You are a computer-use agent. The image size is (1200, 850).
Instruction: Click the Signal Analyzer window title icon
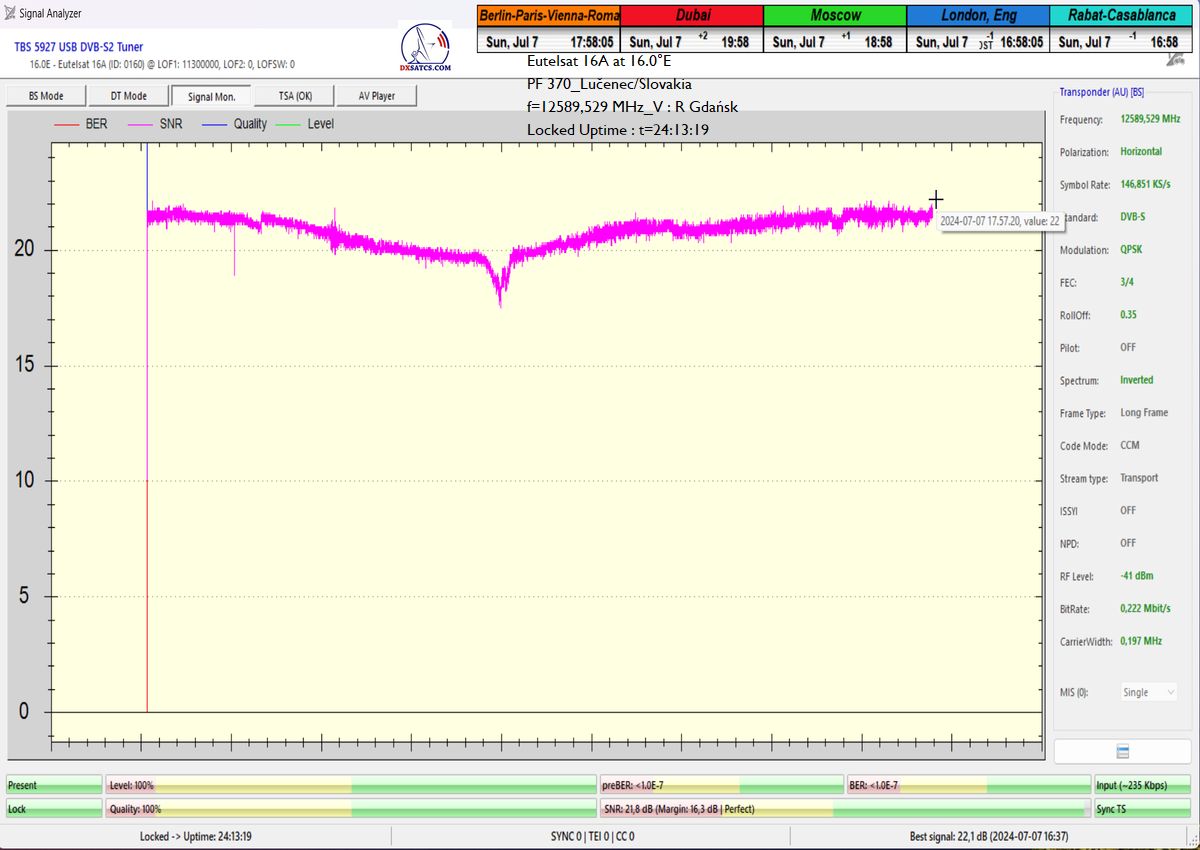tap(9, 14)
